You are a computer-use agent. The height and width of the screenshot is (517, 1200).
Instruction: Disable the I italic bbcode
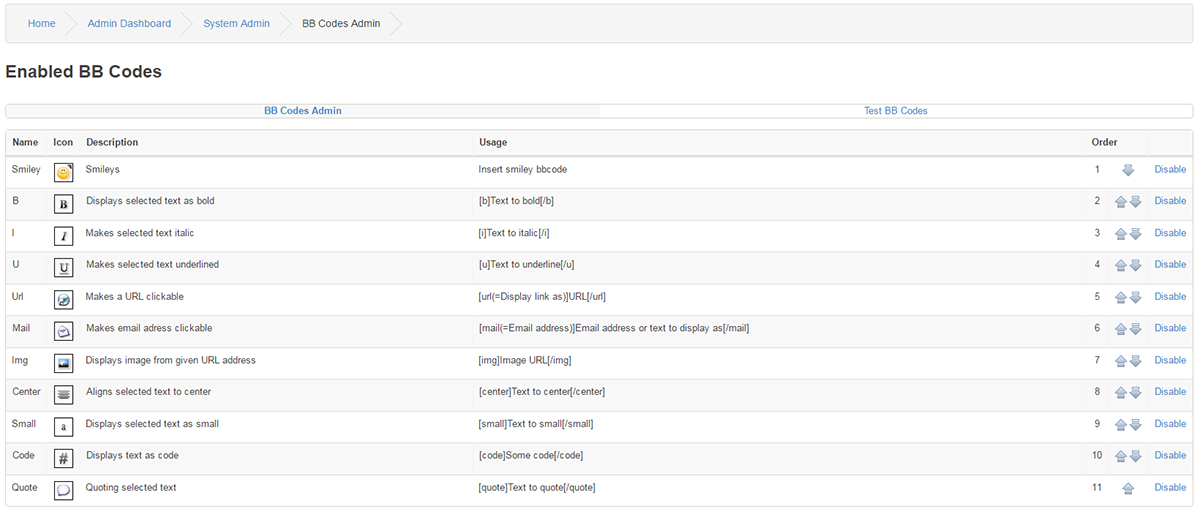(1170, 233)
